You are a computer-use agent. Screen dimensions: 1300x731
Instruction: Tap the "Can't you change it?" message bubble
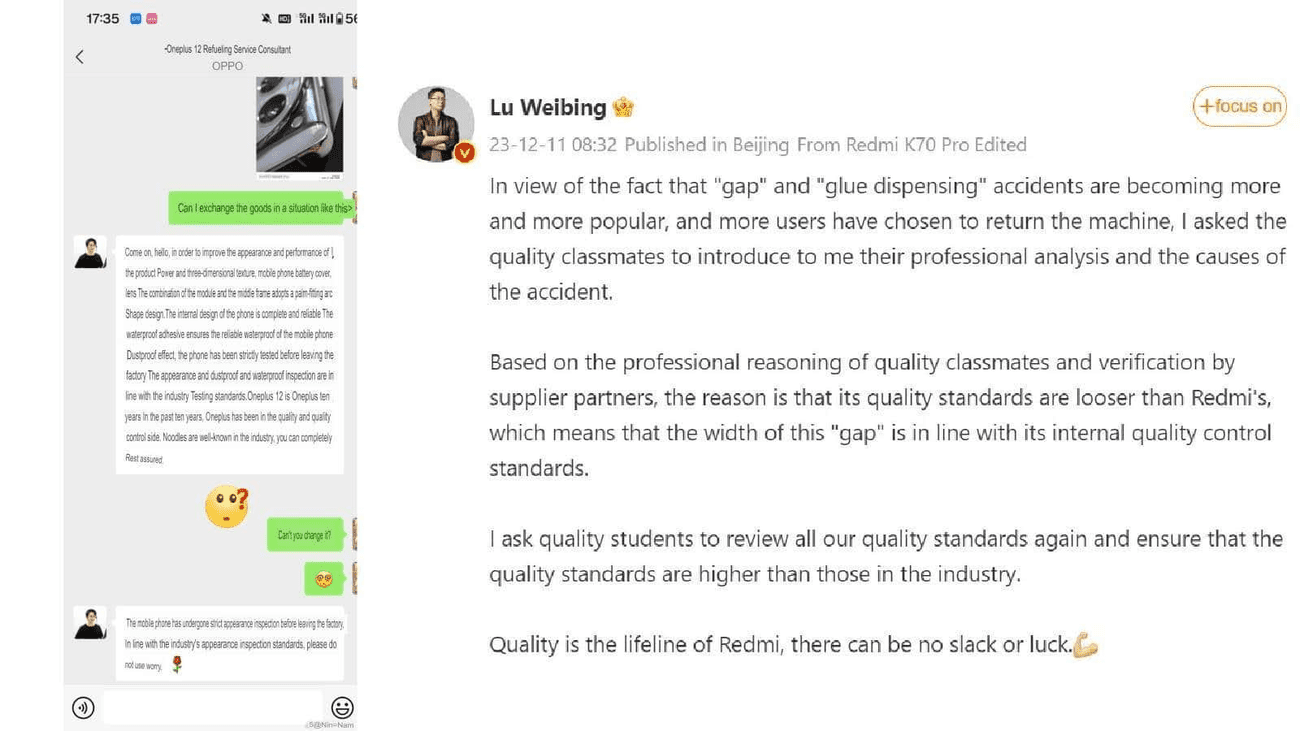pyautogui.click(x=304, y=535)
